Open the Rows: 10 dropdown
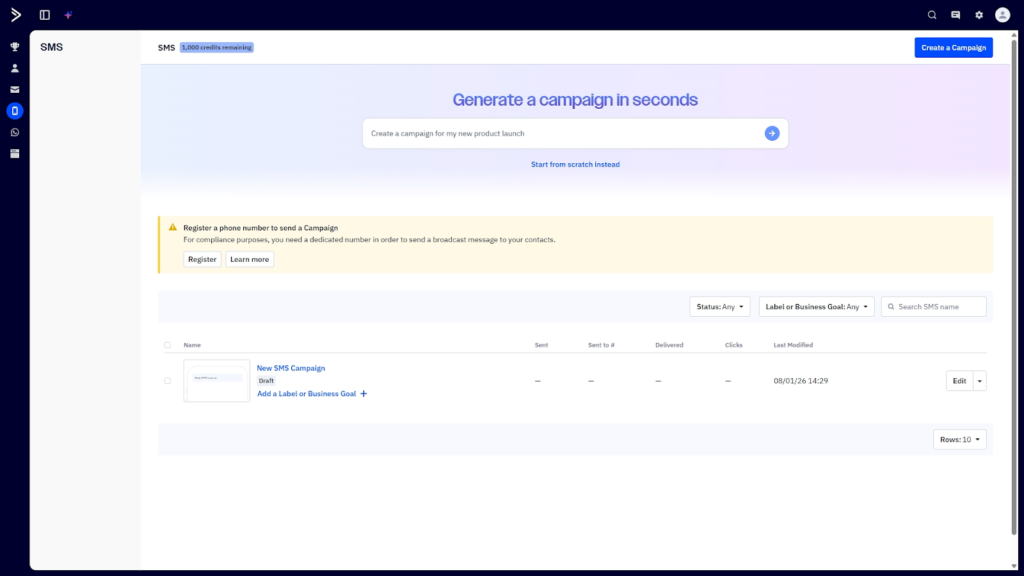Viewport: 1024px width, 576px height. click(960, 439)
